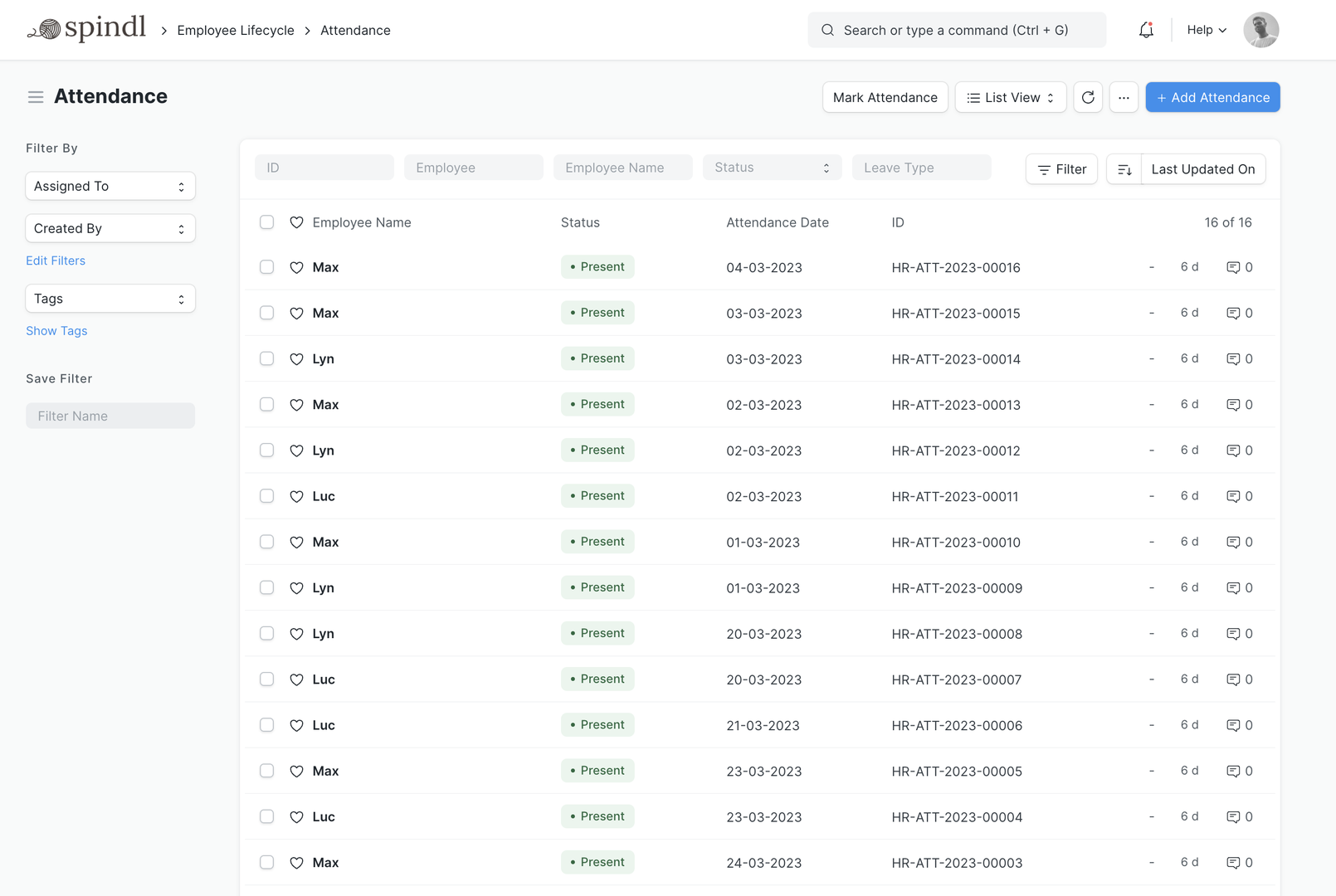Viewport: 1336px width, 896px height.
Task: Open the Status filter dropdown
Action: pos(772,168)
